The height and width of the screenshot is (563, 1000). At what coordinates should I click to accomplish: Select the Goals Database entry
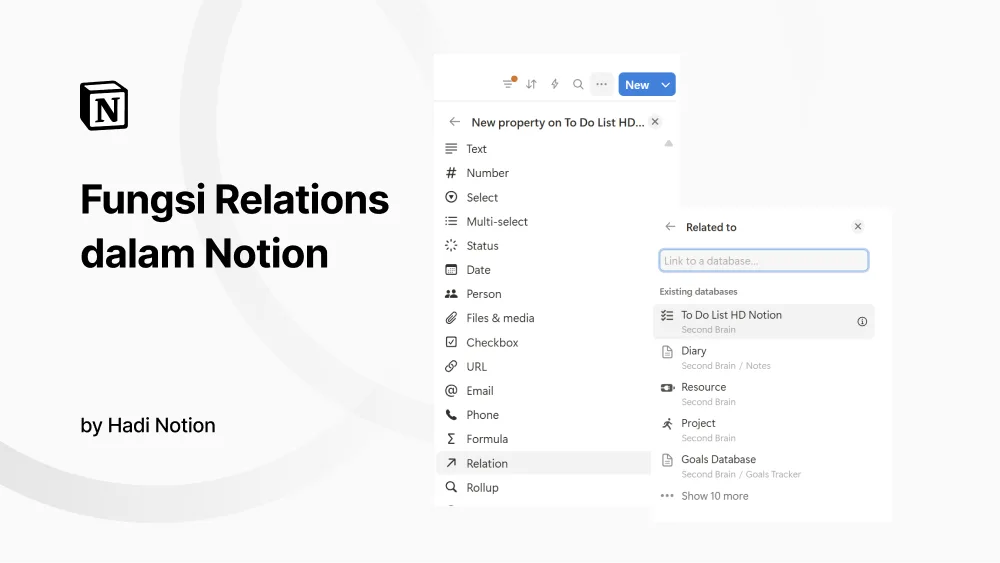click(x=763, y=466)
